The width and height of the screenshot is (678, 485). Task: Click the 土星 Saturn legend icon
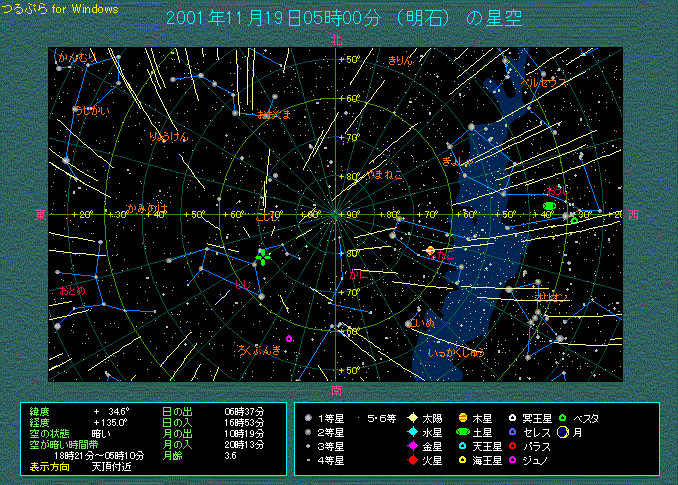[x=462, y=432]
